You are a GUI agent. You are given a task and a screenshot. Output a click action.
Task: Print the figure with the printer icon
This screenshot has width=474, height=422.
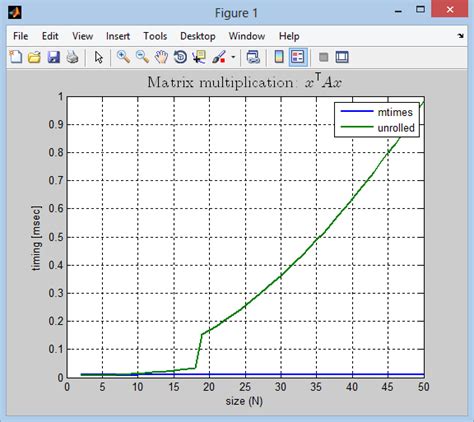tap(72, 57)
